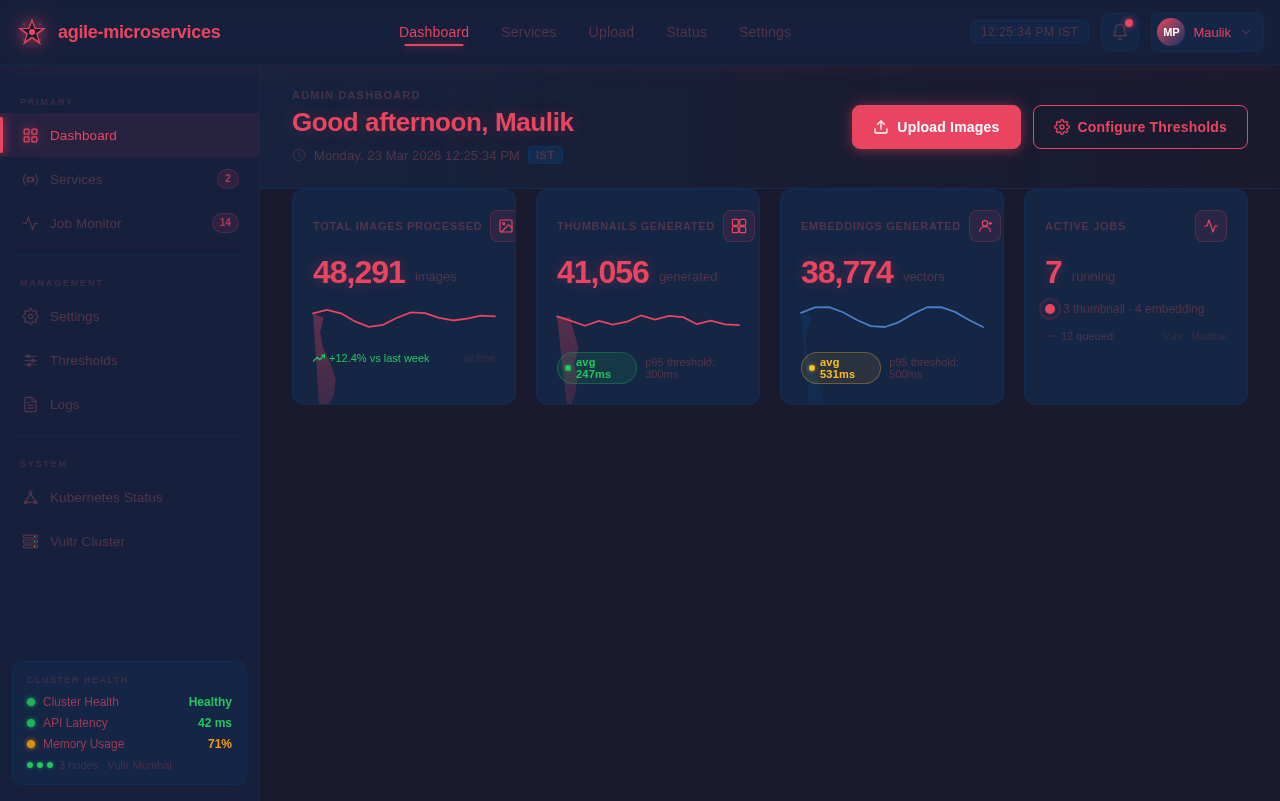Image resolution: width=1280 pixels, height=801 pixels.
Task: Click the grid icon on Thumbnails Generated card
Action: pos(739,226)
